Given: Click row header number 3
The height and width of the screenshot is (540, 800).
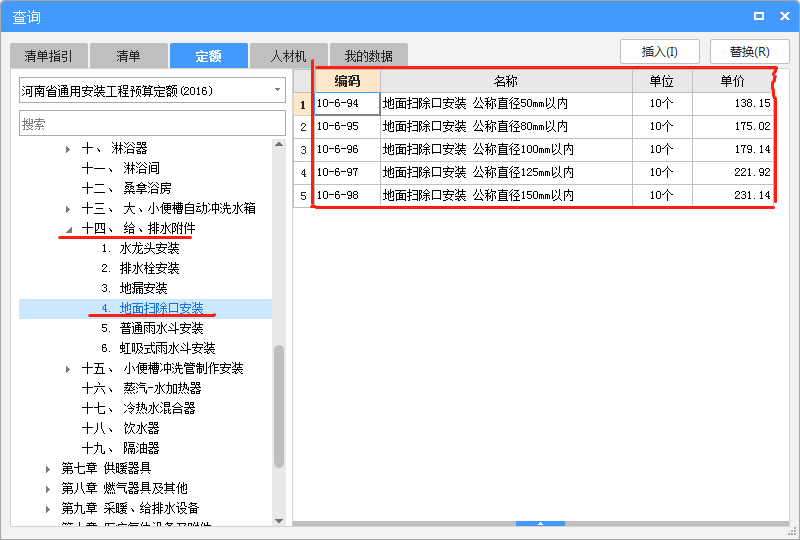Looking at the screenshot, I should (304, 150).
